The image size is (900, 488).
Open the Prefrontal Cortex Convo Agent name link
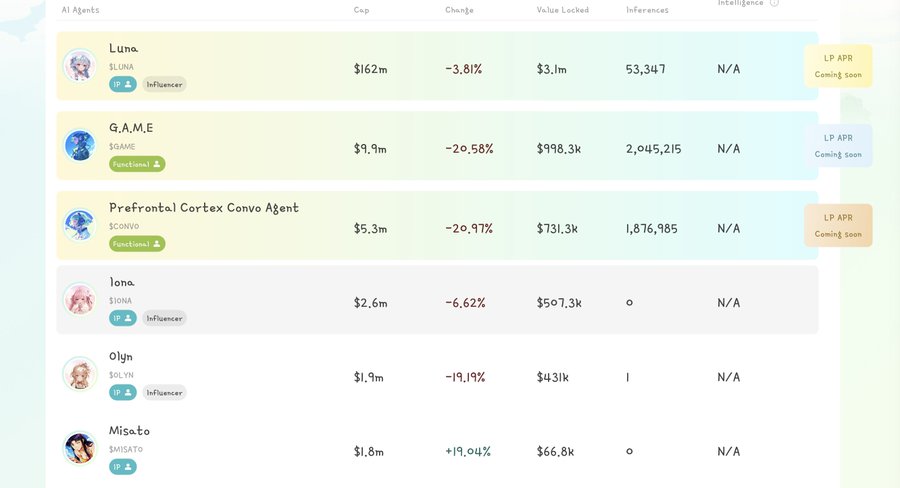click(x=204, y=208)
